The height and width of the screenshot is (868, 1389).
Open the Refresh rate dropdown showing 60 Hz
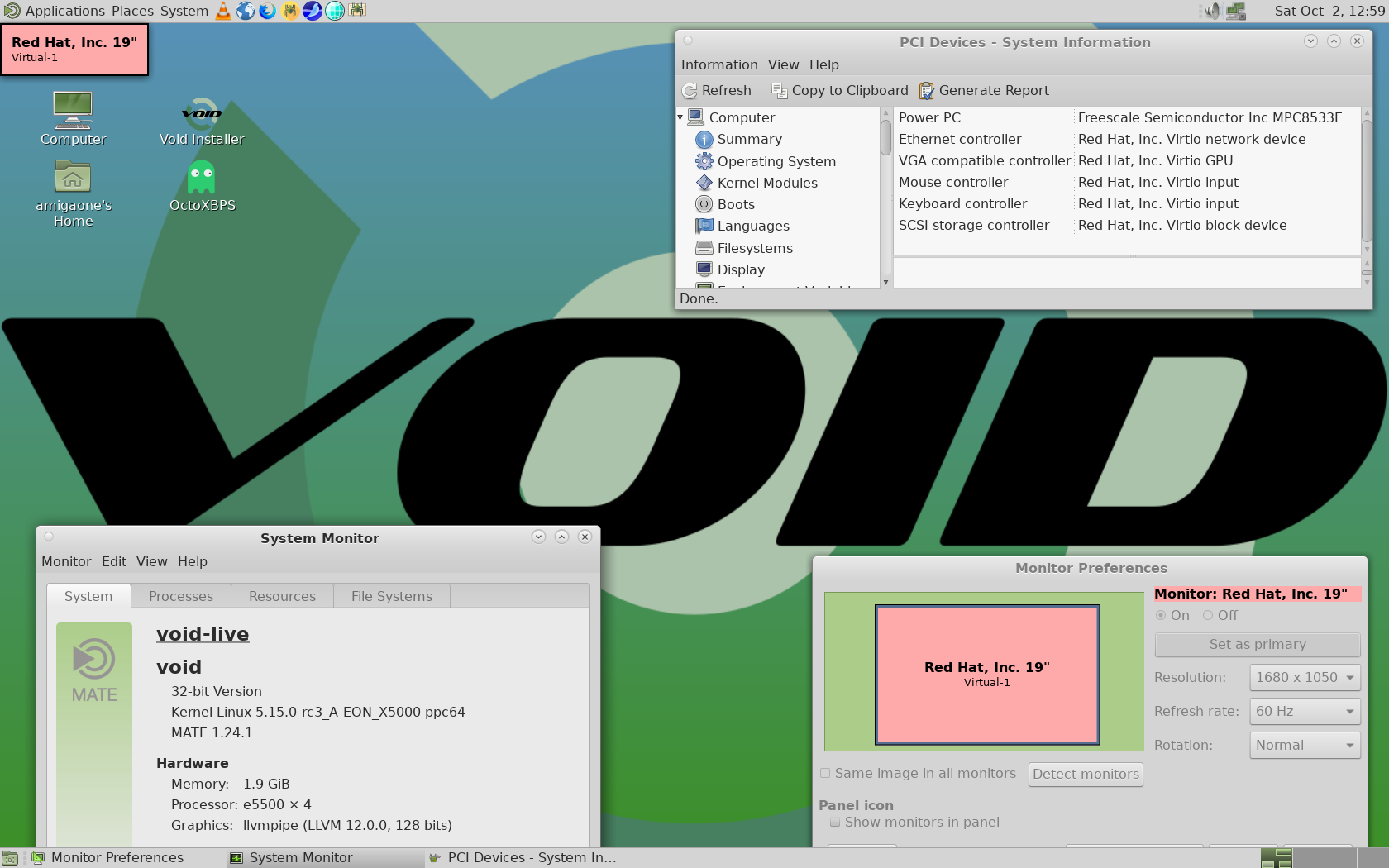1305,712
